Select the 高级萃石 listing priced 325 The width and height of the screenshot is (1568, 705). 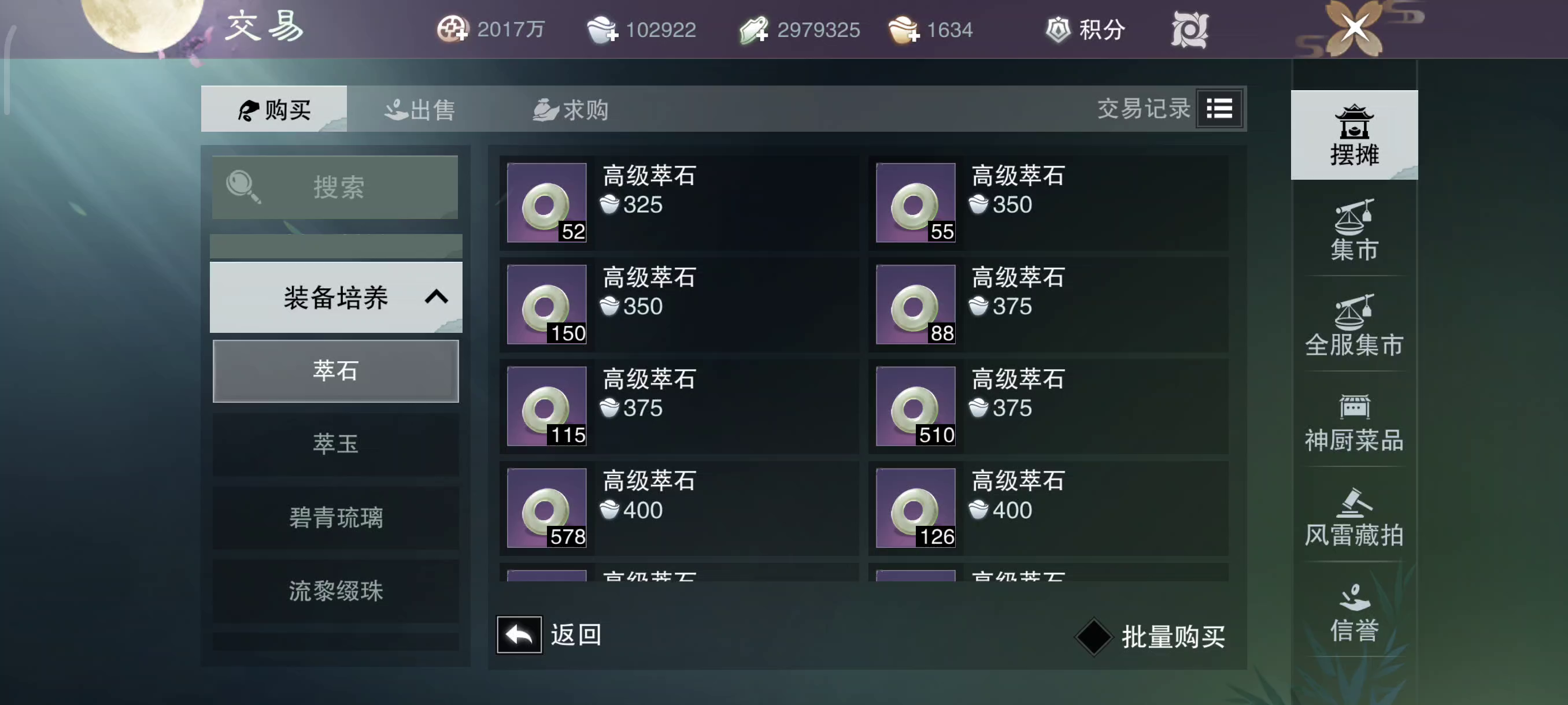[x=679, y=203]
